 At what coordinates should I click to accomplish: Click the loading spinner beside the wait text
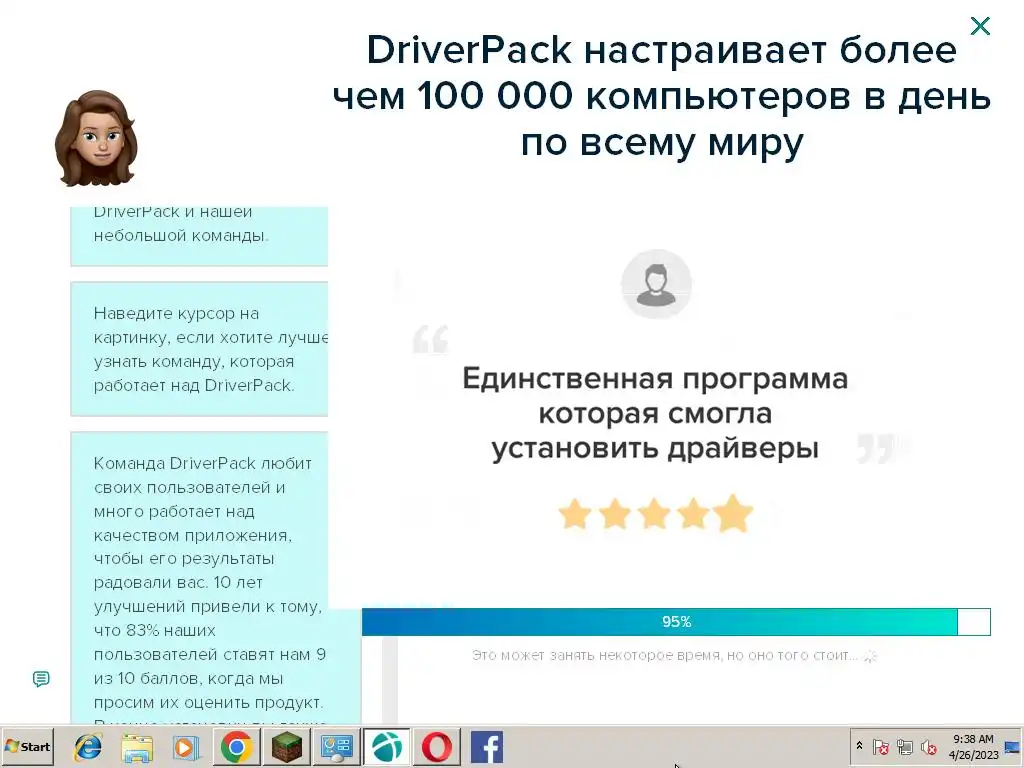point(870,656)
